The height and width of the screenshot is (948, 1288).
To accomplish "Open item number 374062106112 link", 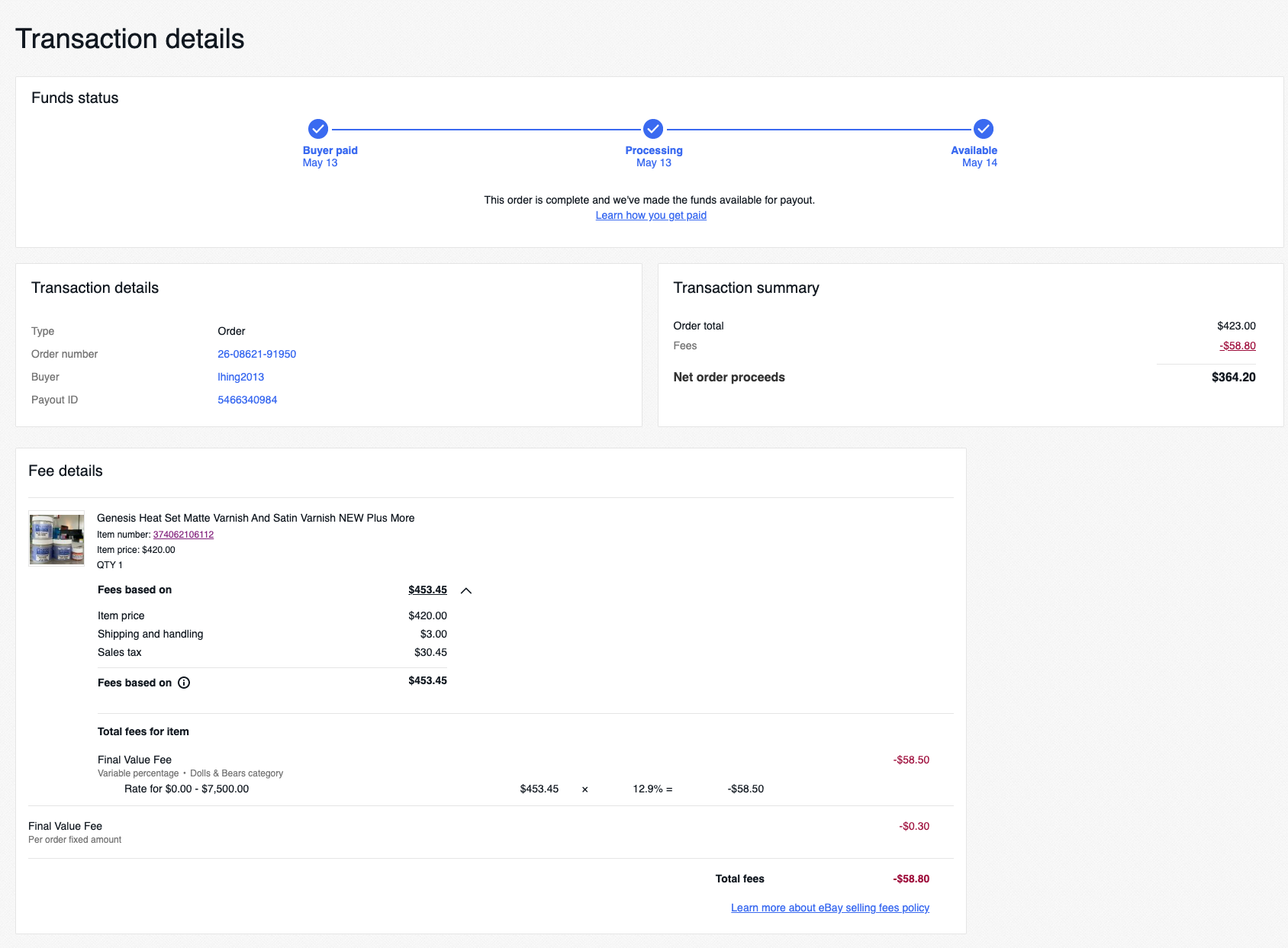I will point(183,535).
